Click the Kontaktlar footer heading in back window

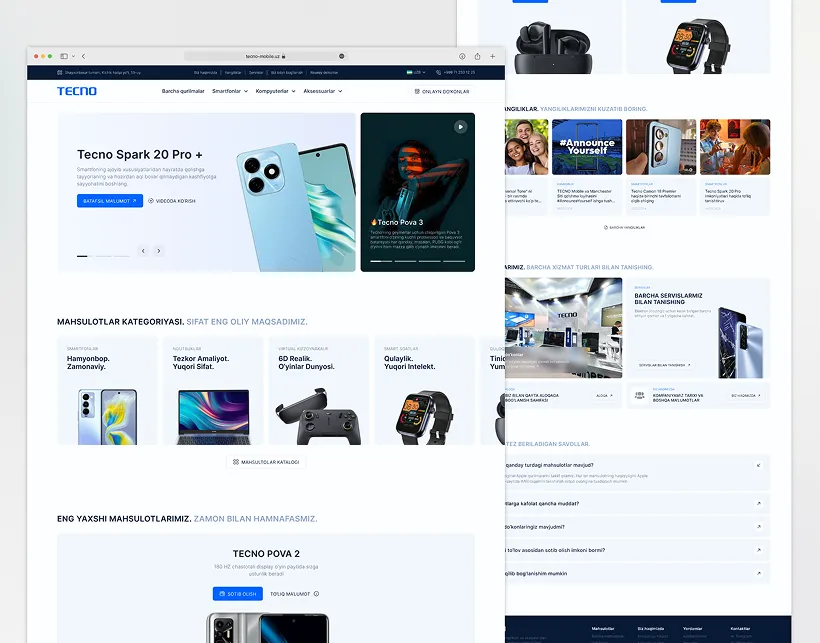[x=740, y=628]
